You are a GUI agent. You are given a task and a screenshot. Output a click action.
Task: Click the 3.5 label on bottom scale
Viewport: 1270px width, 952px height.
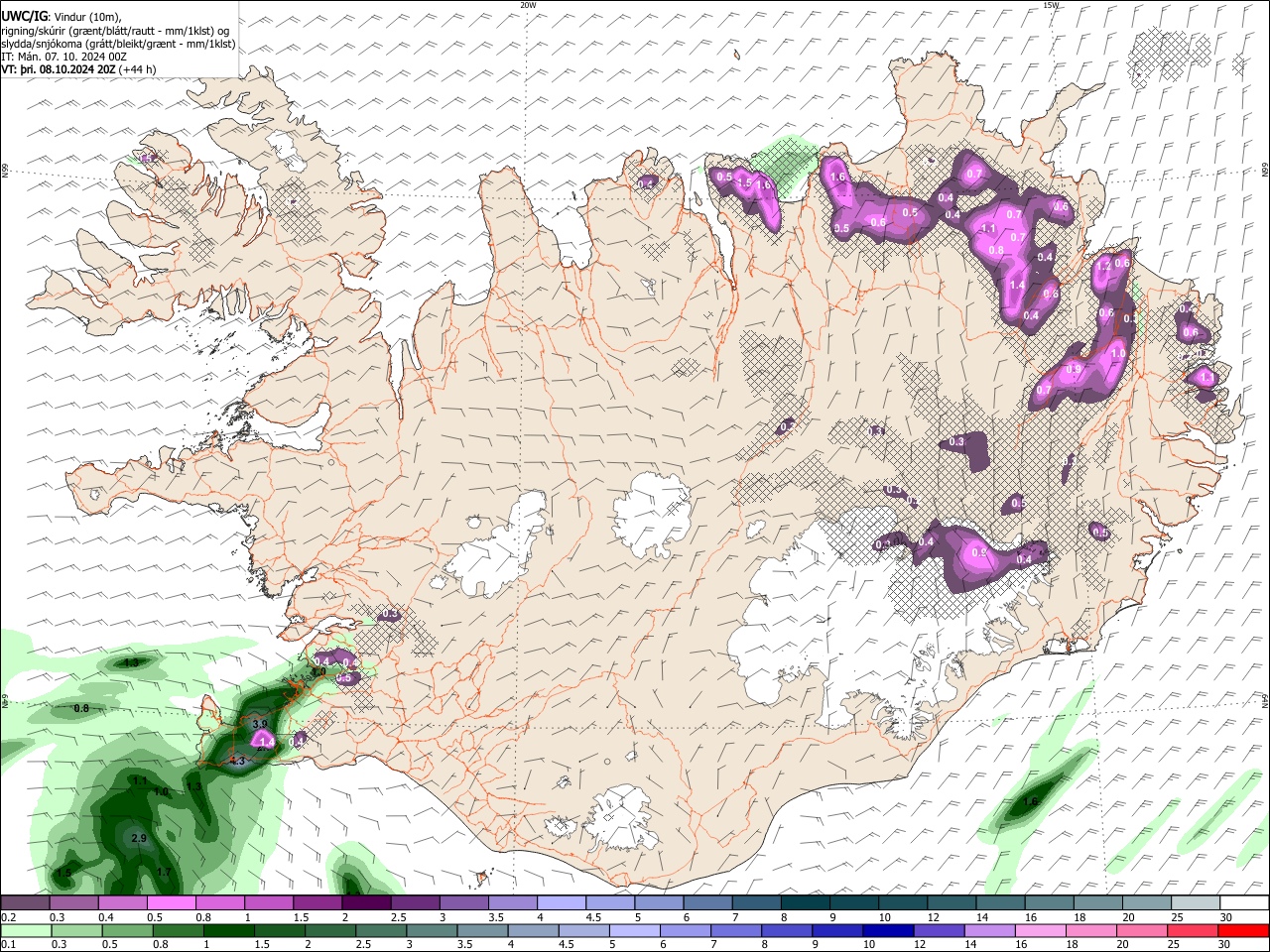tap(465, 944)
